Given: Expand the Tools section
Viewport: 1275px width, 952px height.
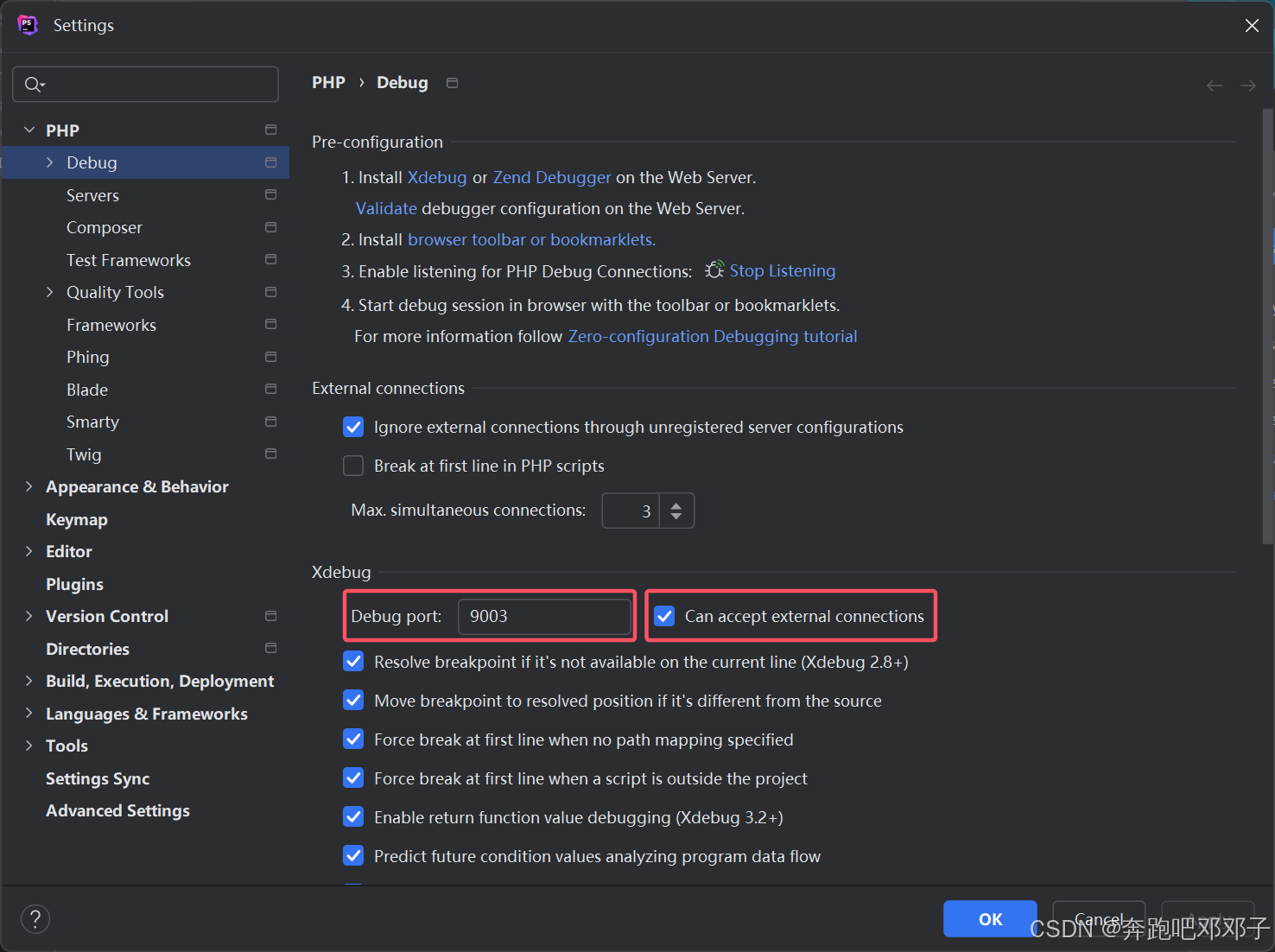Looking at the screenshot, I should (29, 746).
